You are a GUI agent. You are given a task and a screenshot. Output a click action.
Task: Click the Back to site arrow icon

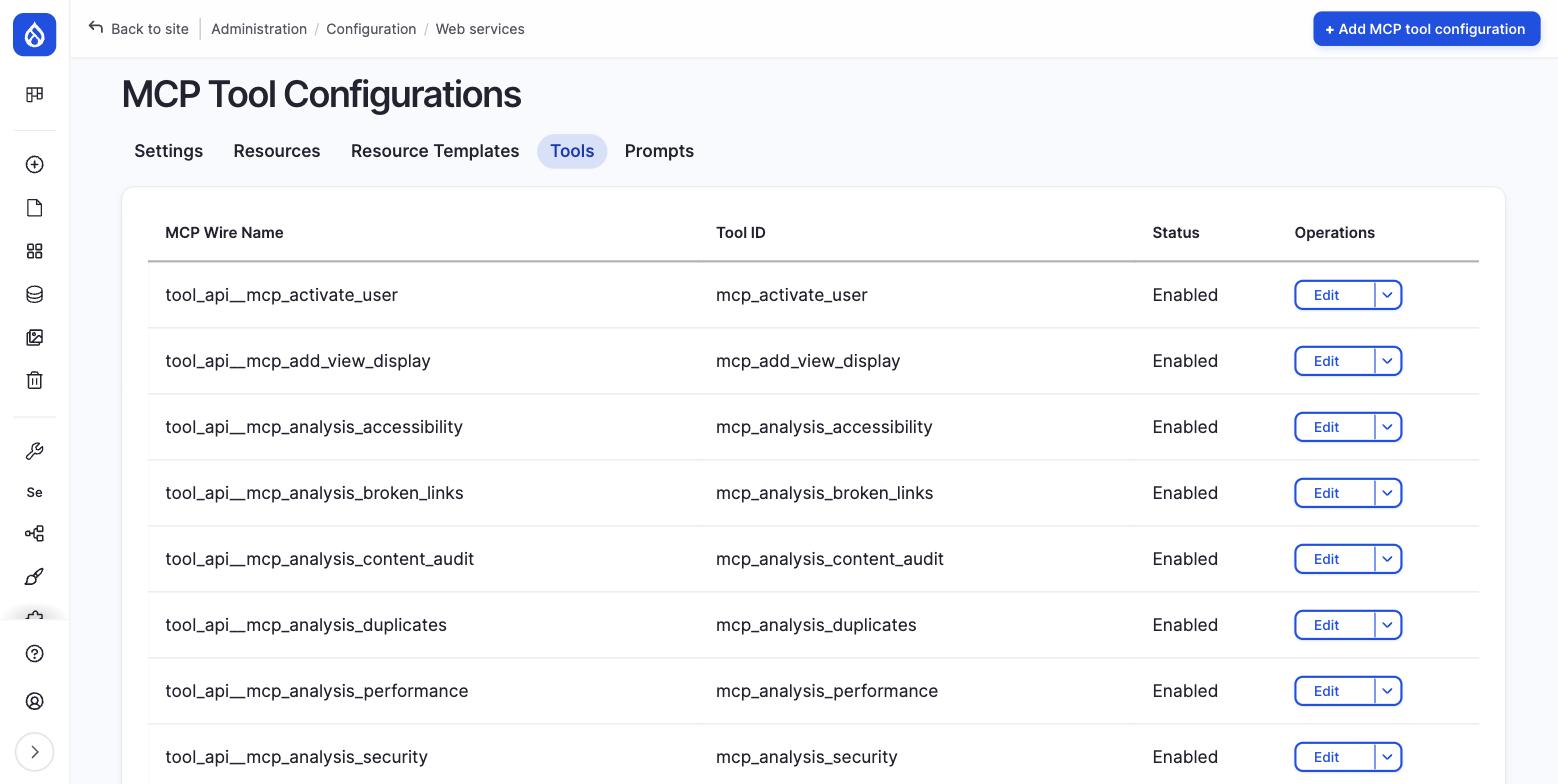pos(96,28)
